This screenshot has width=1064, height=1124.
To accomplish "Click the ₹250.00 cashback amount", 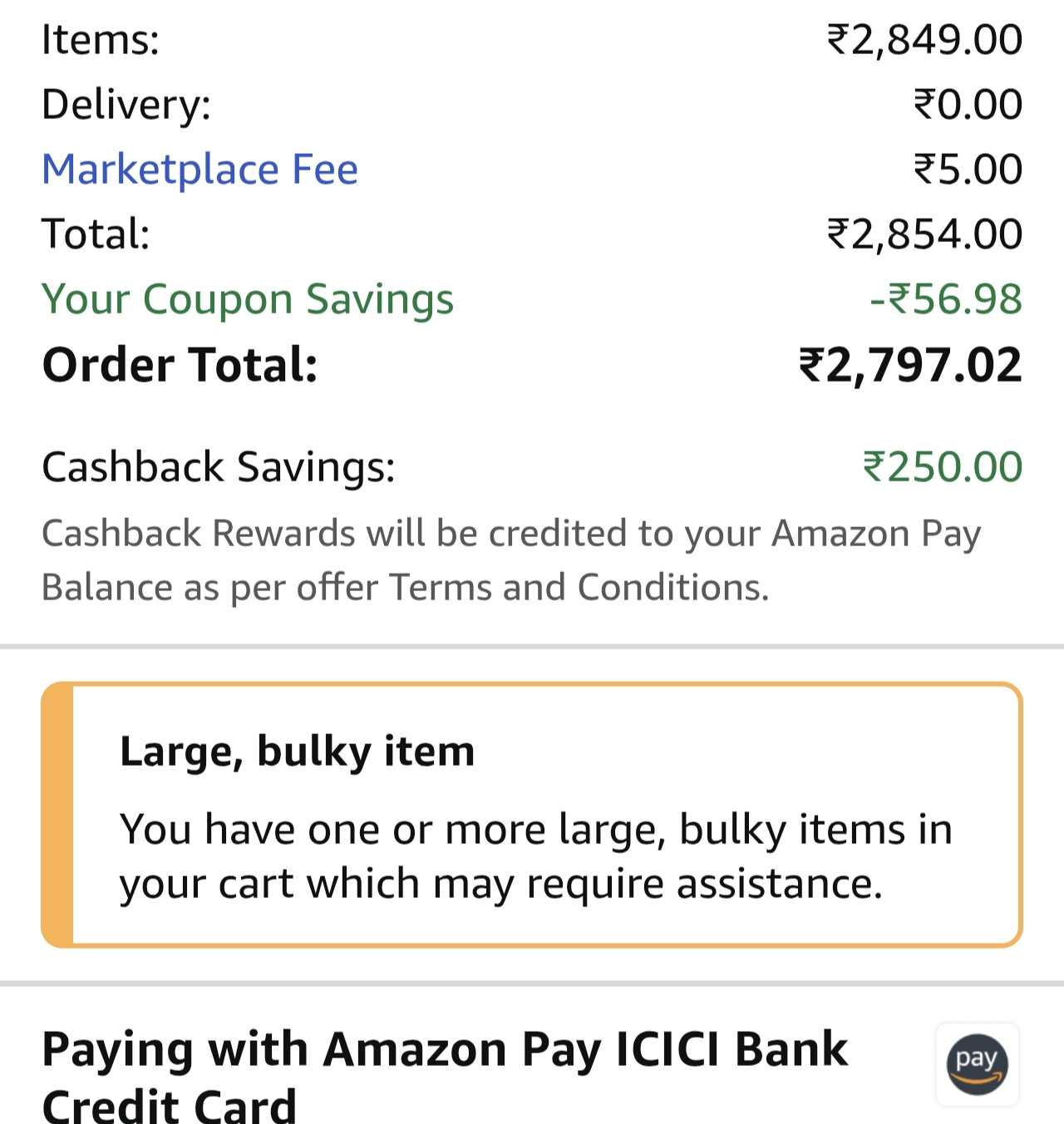I will pos(943,466).
